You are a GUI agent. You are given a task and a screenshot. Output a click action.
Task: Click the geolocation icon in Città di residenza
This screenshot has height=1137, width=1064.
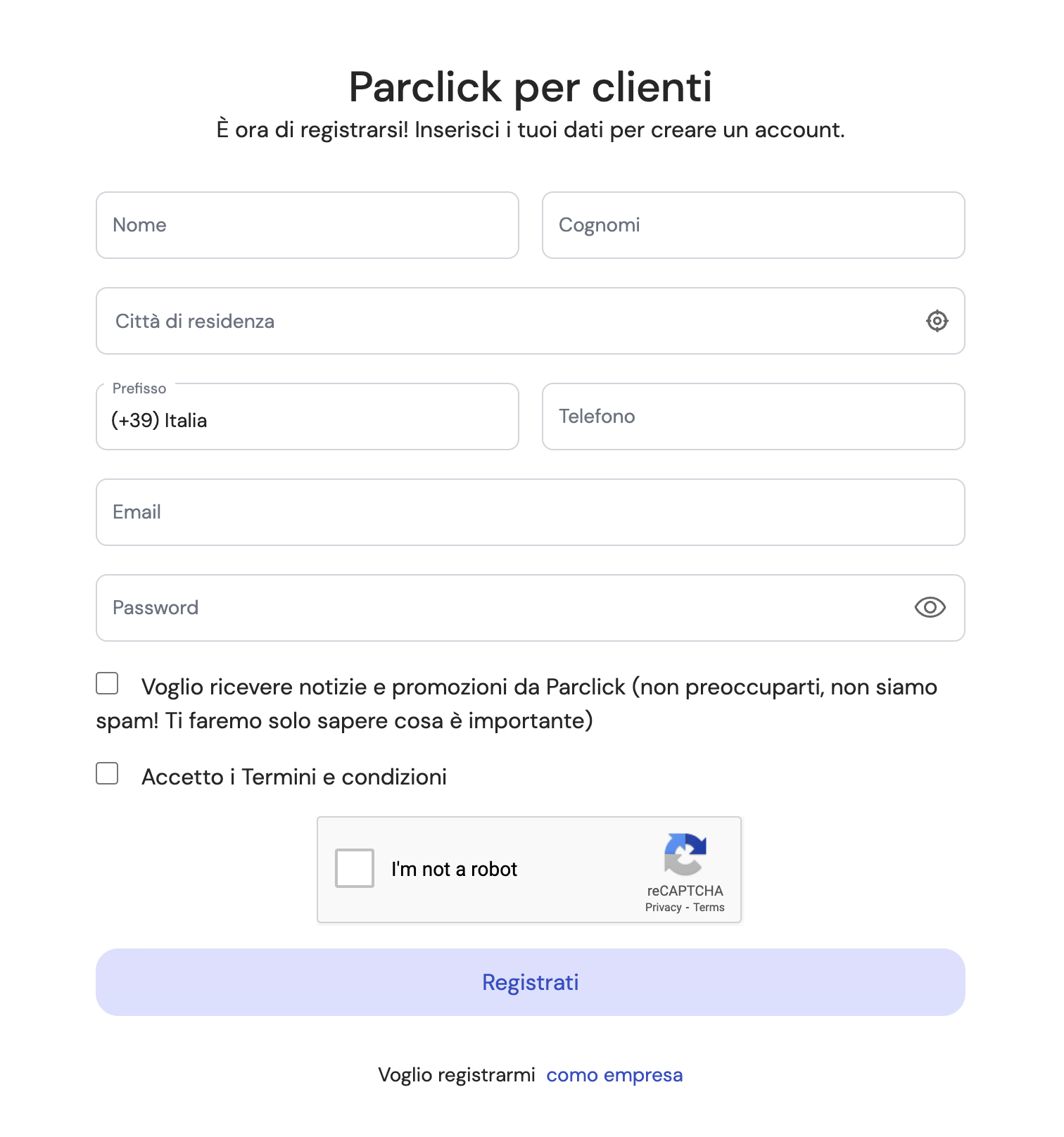pyautogui.click(x=937, y=321)
